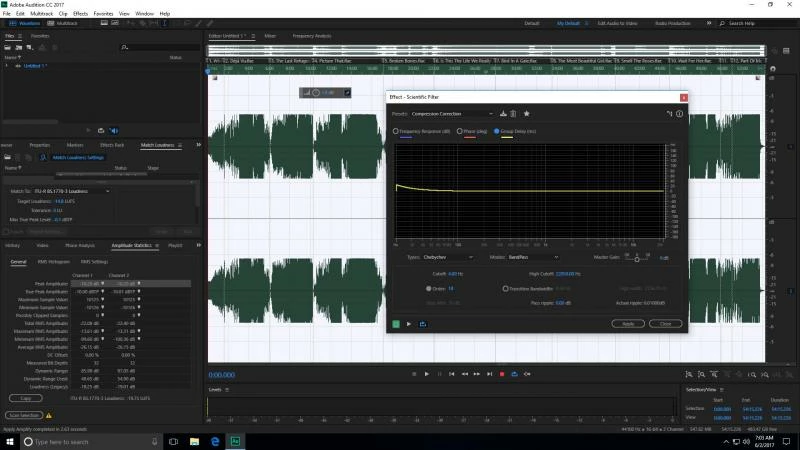Open the Types dropdown showing Chebychev

pyautogui.click(x=448, y=257)
